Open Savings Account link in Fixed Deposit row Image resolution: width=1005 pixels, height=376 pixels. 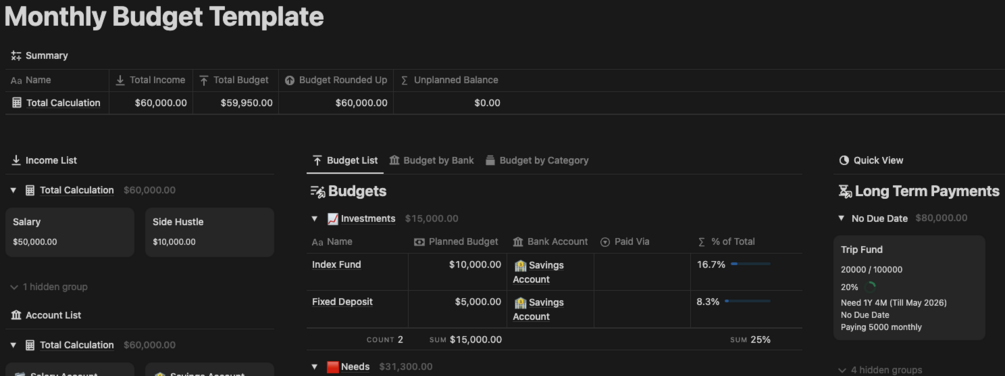point(539,309)
